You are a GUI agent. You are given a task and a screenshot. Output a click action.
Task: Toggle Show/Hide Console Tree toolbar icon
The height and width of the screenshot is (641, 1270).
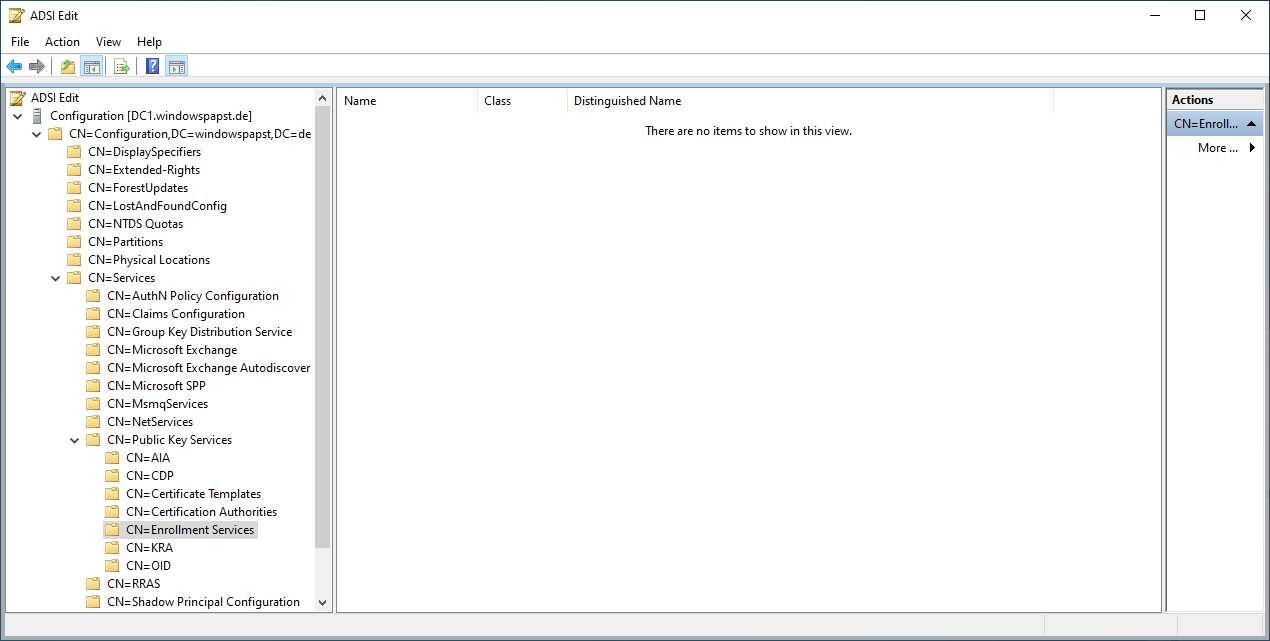click(92, 67)
